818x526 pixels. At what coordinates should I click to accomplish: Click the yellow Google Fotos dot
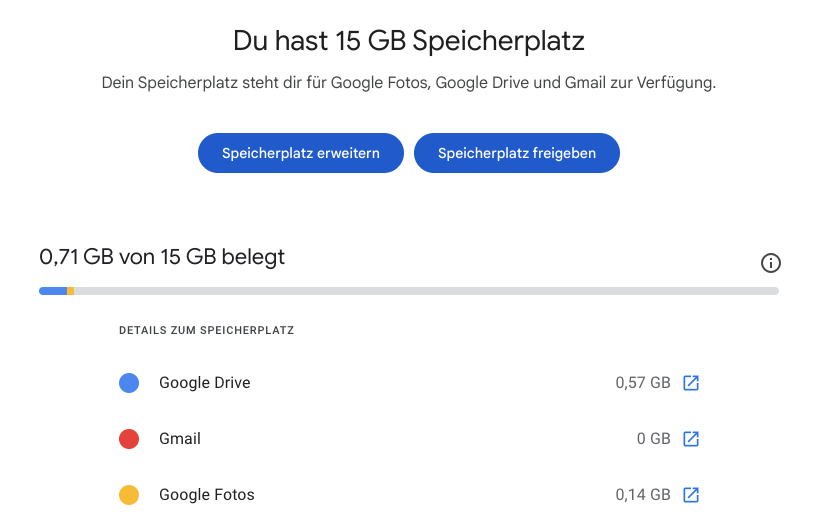(129, 495)
